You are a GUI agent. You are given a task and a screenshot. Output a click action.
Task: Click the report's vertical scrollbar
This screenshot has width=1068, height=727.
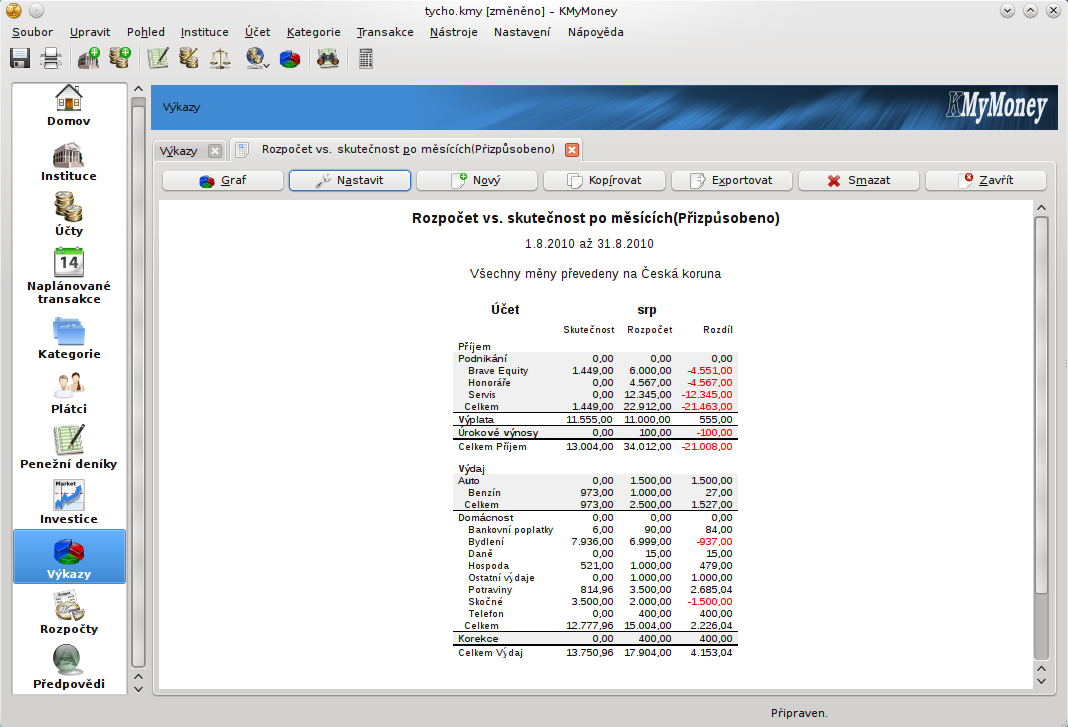pos(1041,400)
